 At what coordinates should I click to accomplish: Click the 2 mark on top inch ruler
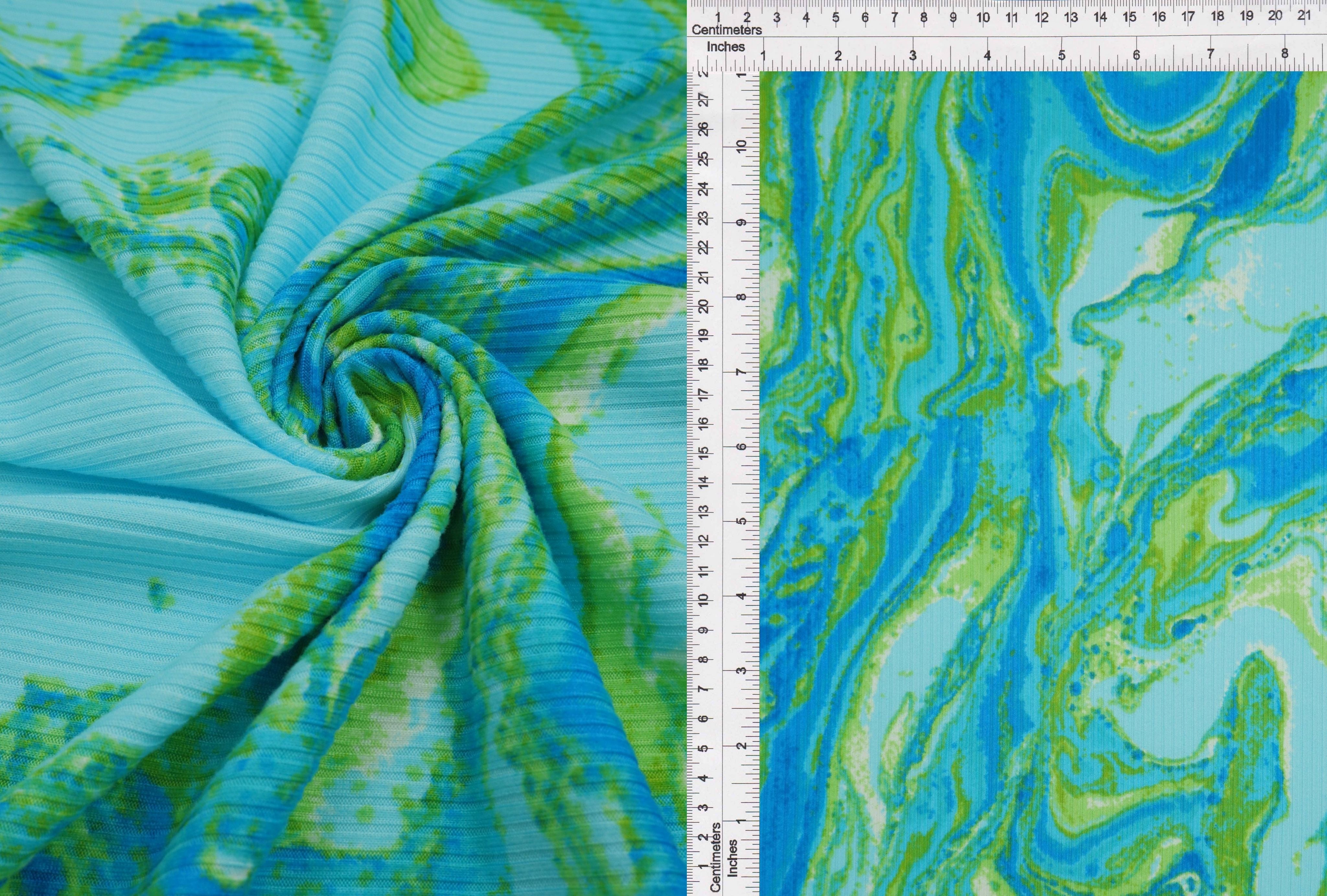[838, 56]
